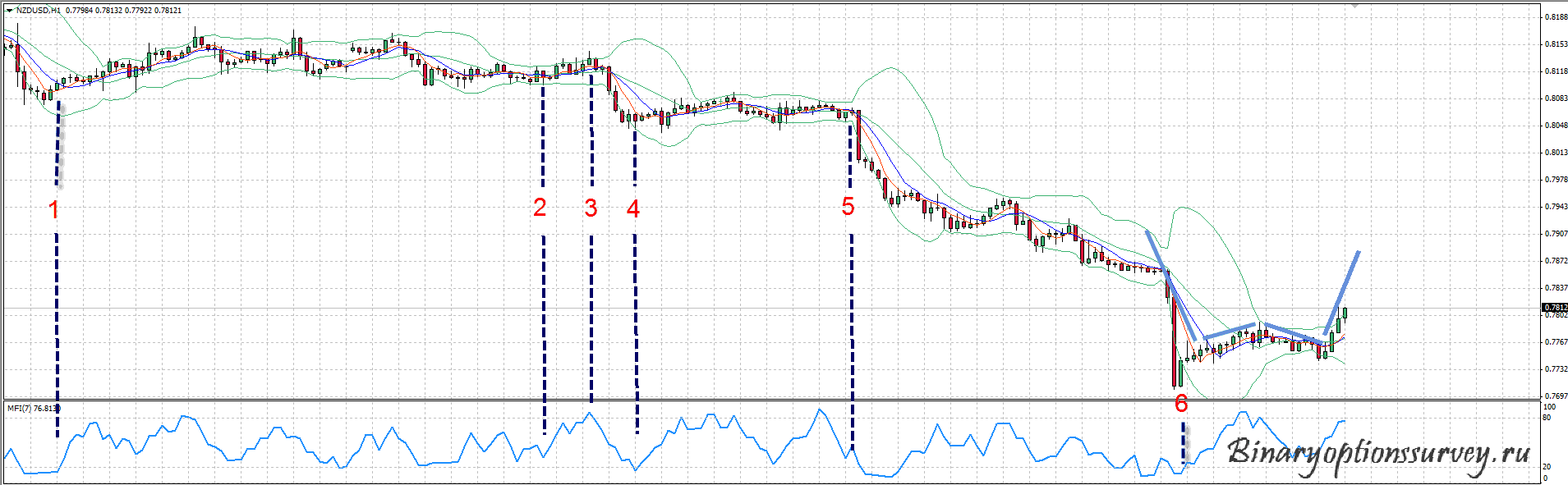Select the NZDUSD,H1 chart title text
This screenshot has height=485, width=1568.
click(x=39, y=11)
